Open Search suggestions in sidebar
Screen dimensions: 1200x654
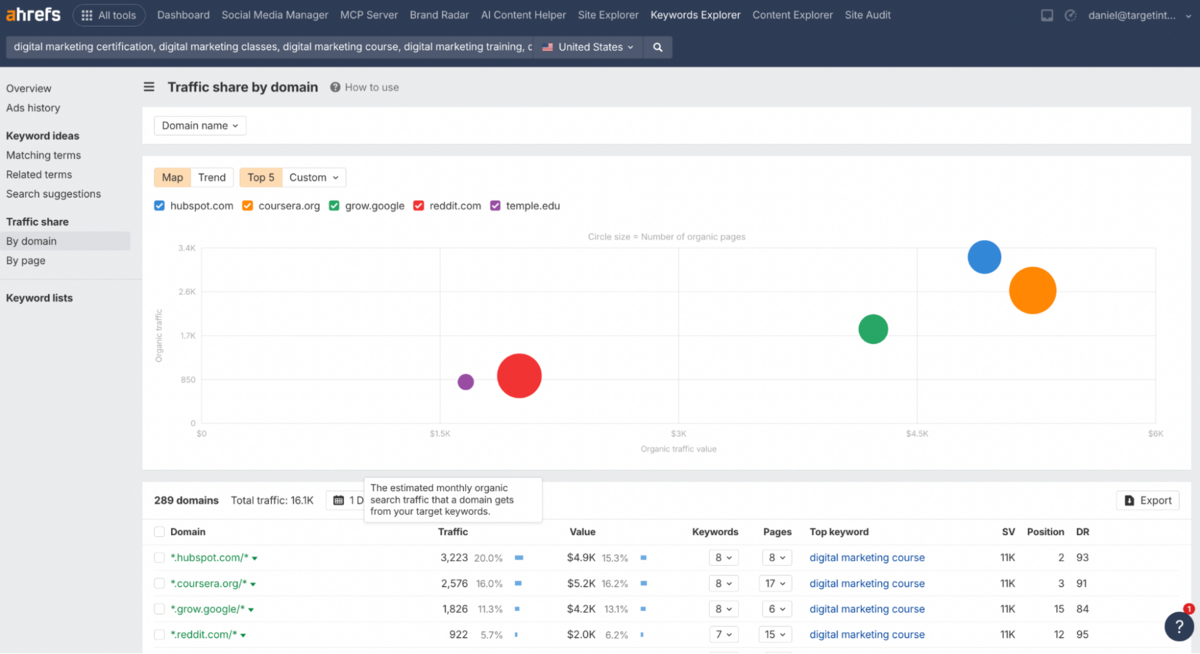[53, 194]
